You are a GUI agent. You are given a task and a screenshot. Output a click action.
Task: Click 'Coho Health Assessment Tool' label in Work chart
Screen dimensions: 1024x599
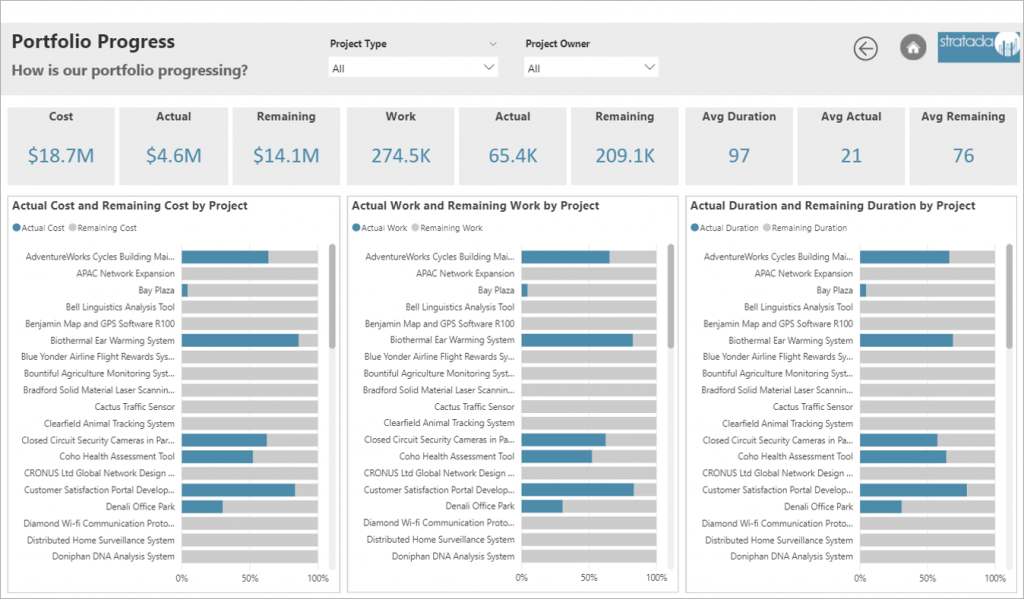(457, 457)
